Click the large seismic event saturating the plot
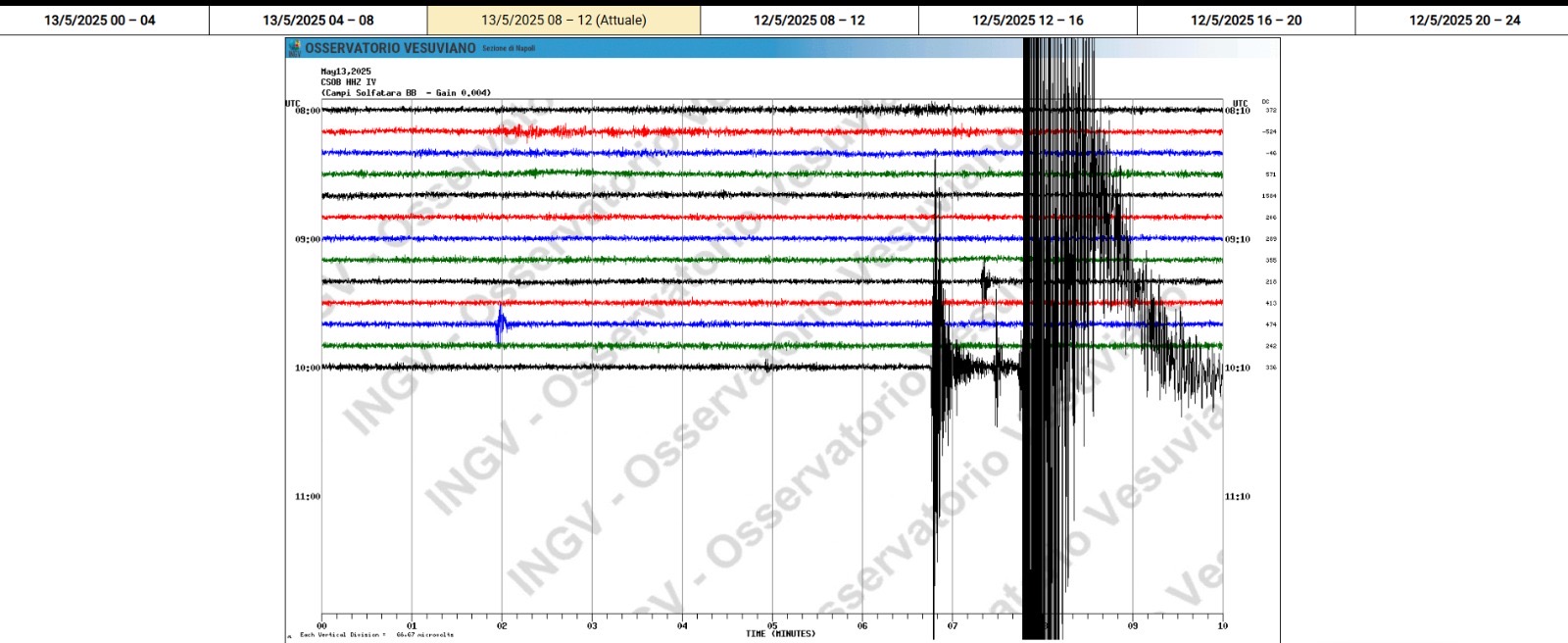 click(1058, 338)
